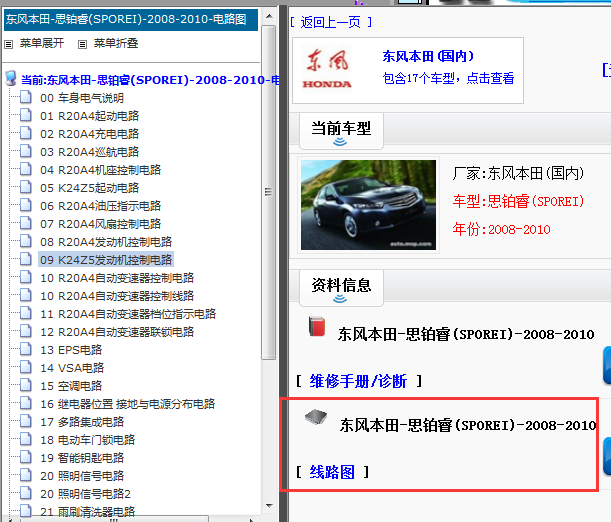Click page icon beside 18 电动车门锁电路

[x=26, y=439]
